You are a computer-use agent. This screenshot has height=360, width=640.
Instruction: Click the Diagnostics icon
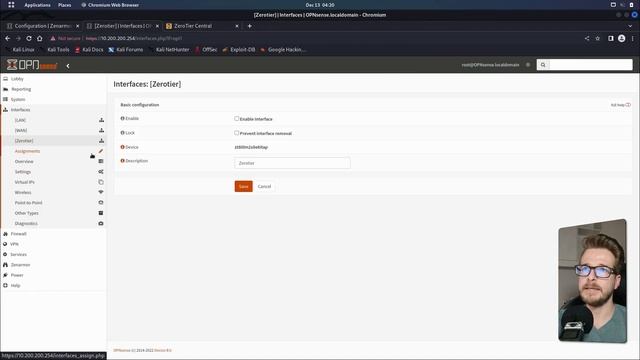[101, 223]
